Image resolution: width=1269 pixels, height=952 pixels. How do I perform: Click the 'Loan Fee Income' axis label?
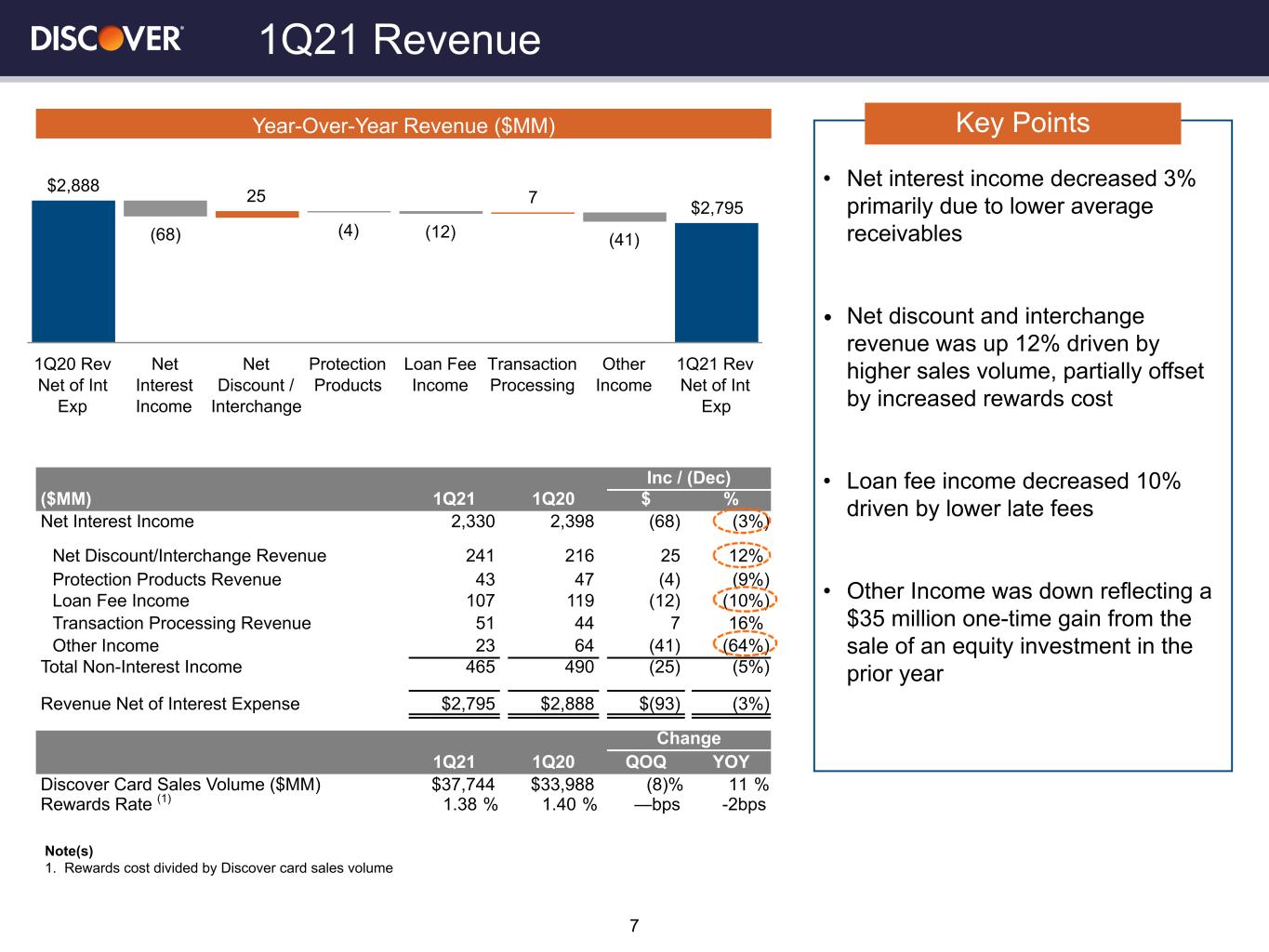pyautogui.click(x=440, y=375)
